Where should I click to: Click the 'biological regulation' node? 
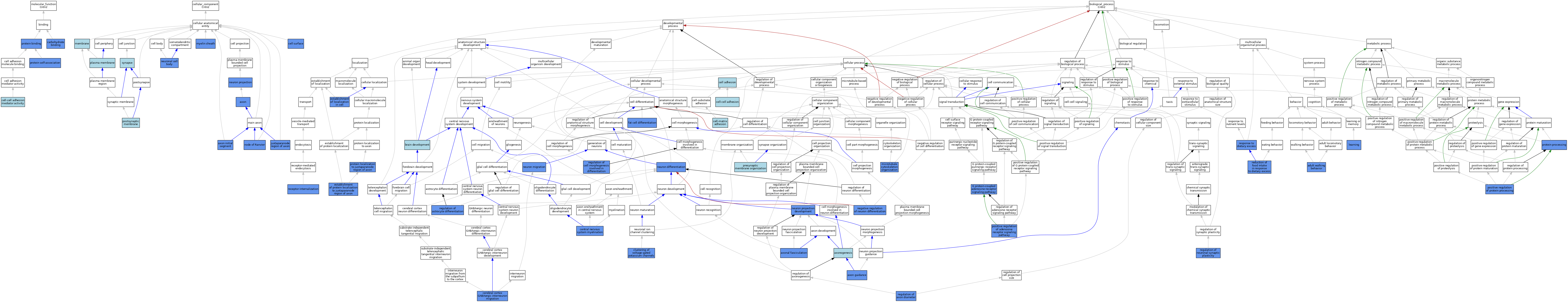1133,44
